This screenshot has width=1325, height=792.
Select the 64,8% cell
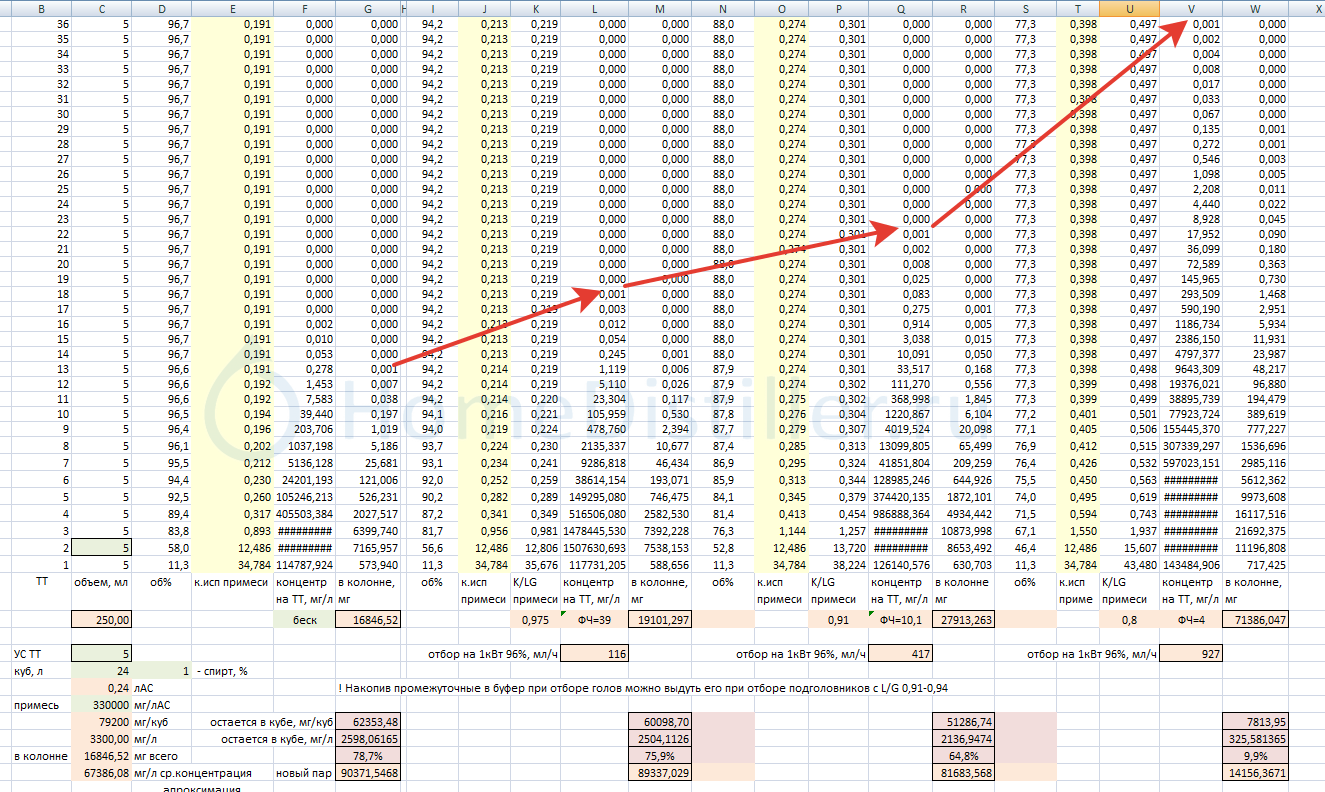pyautogui.click(x=963, y=756)
